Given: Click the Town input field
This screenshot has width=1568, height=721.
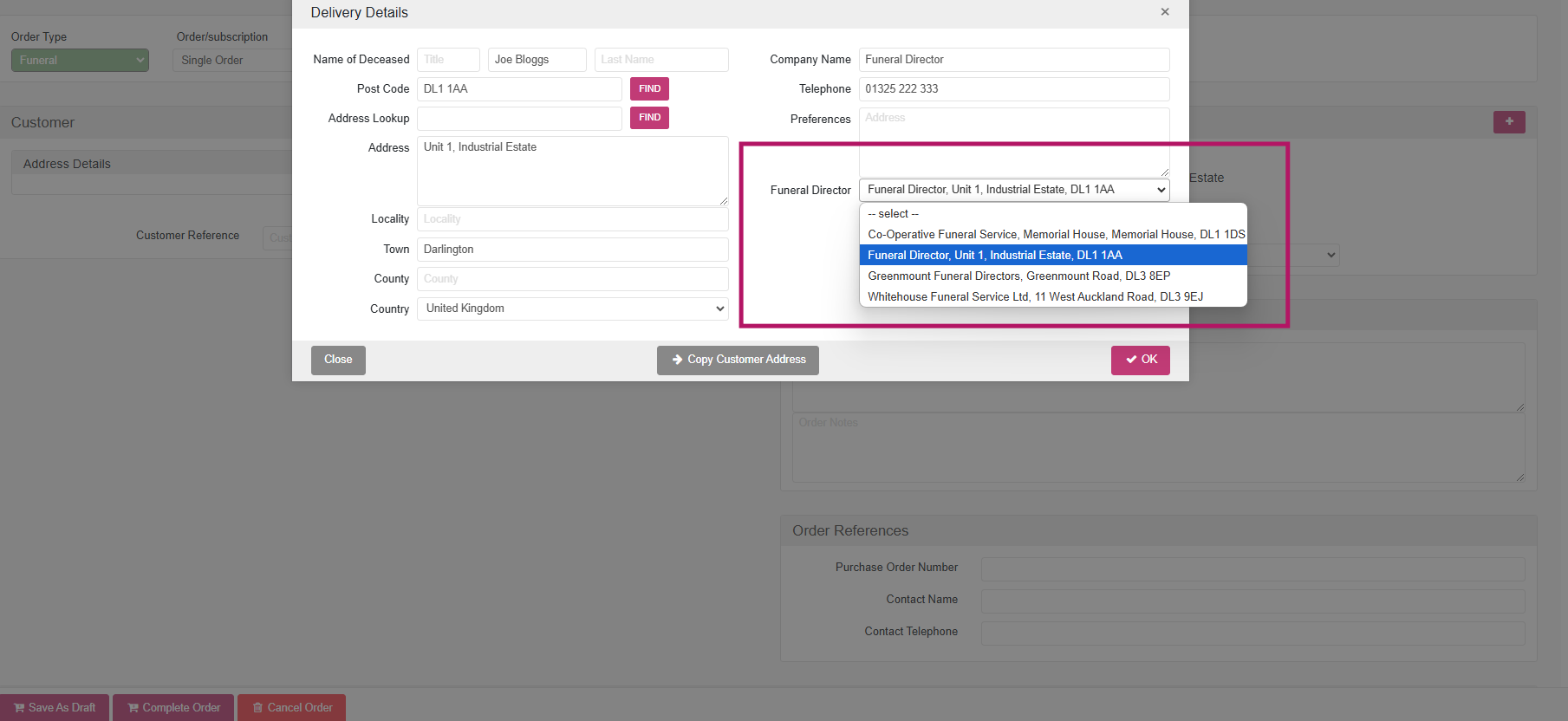Looking at the screenshot, I should pos(573,250).
